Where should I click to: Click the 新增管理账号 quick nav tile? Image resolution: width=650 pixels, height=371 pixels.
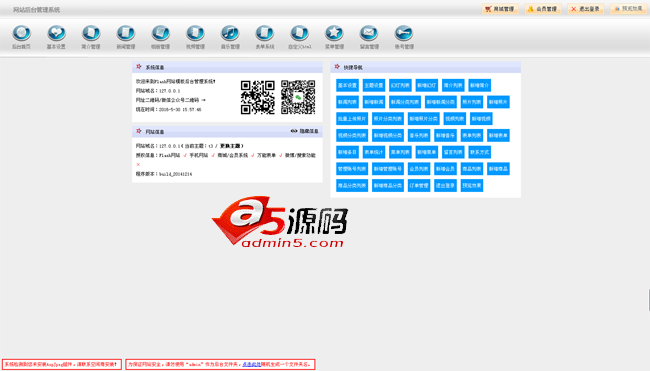(388, 169)
